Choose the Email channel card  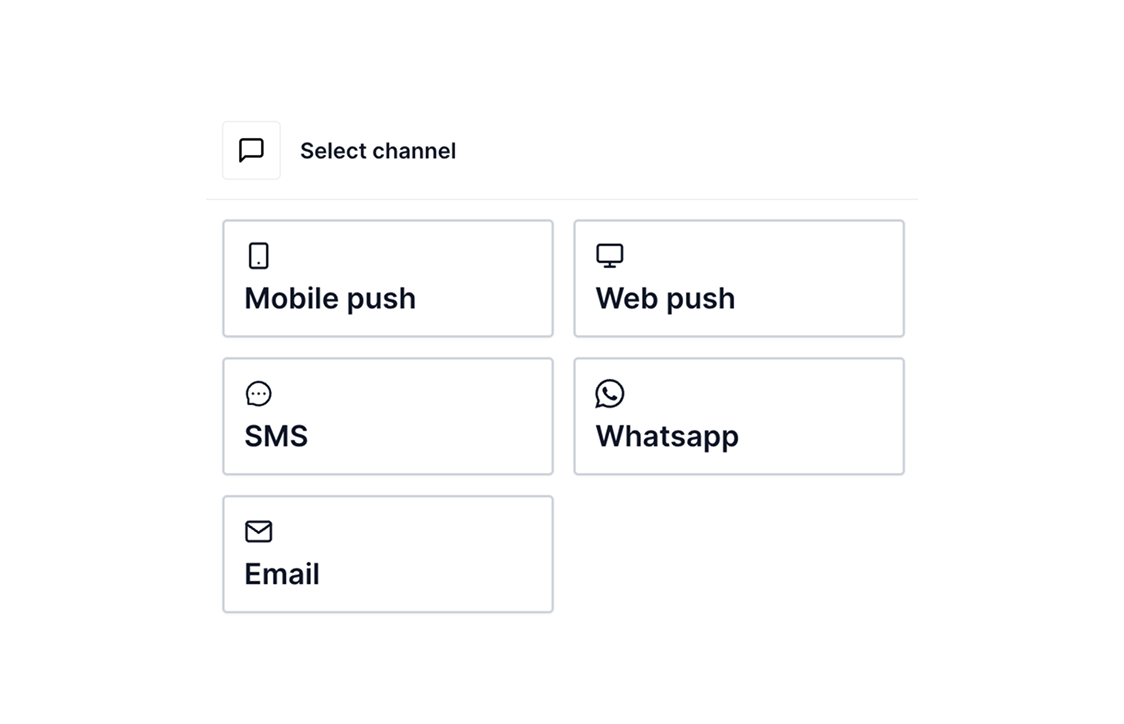click(388, 554)
